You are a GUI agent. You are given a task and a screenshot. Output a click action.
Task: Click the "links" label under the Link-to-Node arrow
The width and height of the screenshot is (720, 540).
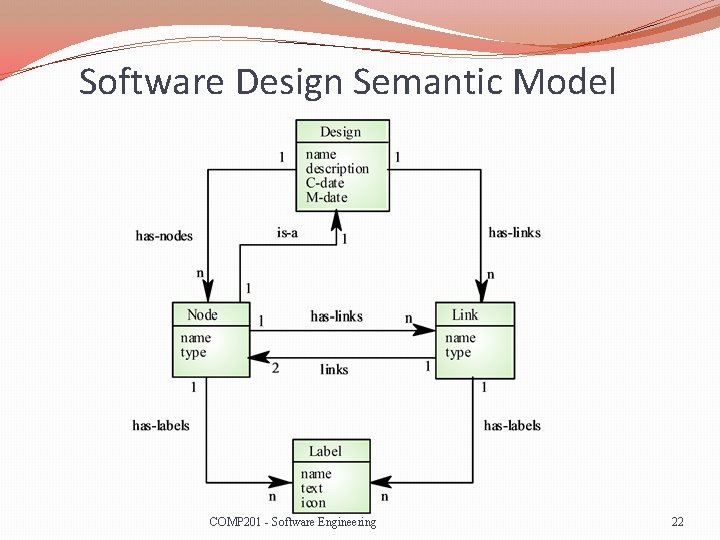pyautogui.click(x=334, y=369)
